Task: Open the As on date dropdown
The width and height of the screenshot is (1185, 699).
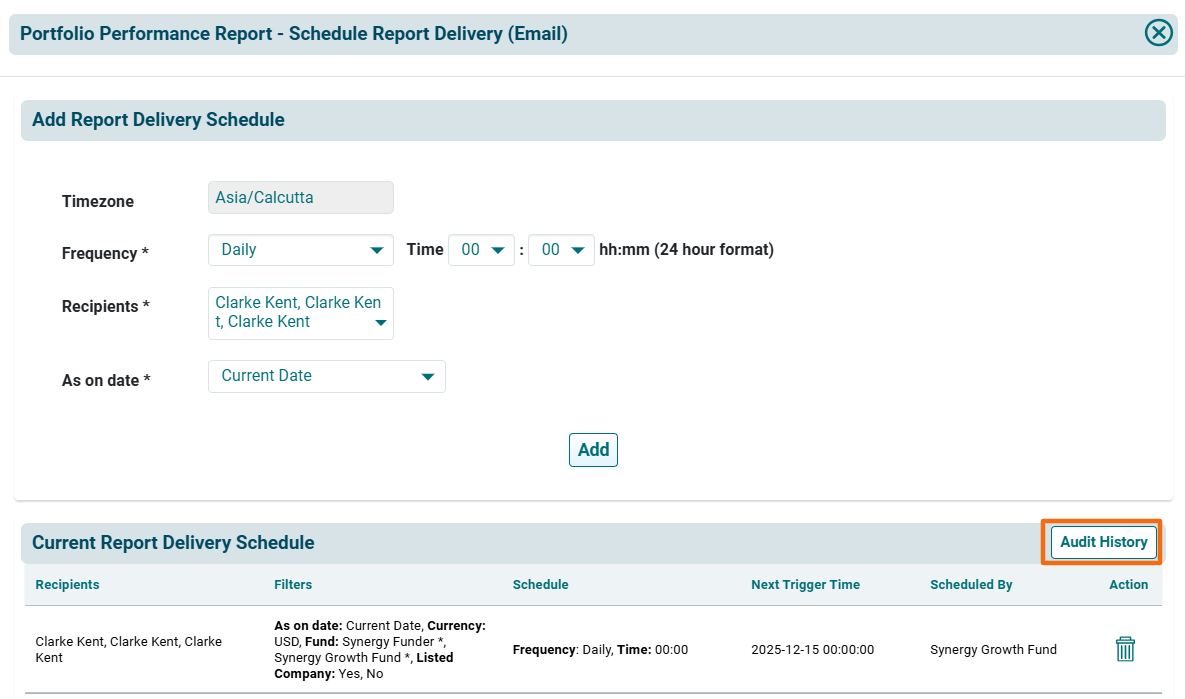Action: [326, 376]
